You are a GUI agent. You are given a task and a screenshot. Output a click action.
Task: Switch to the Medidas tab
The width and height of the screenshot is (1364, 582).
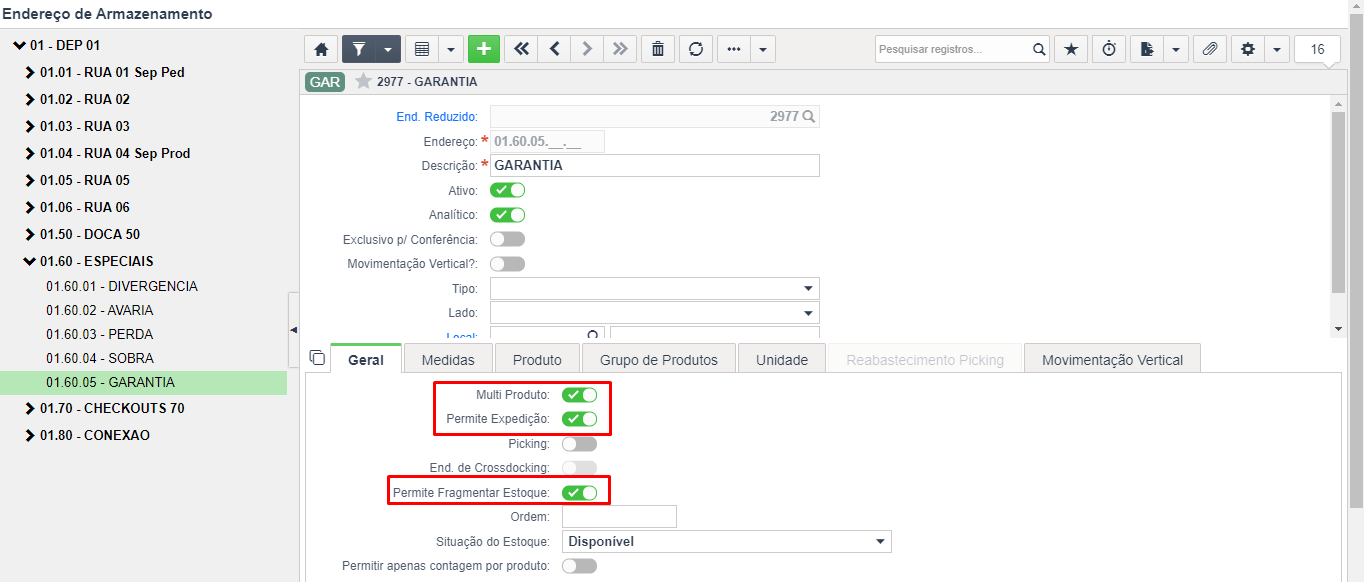[448, 359]
